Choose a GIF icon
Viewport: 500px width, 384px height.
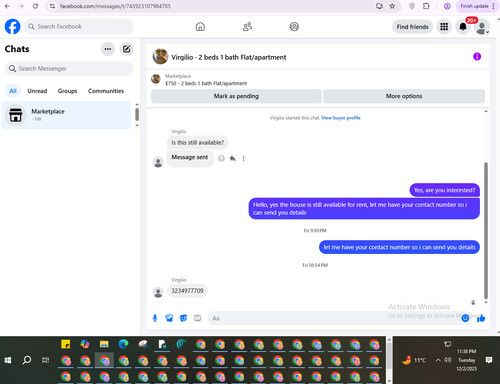click(197, 318)
